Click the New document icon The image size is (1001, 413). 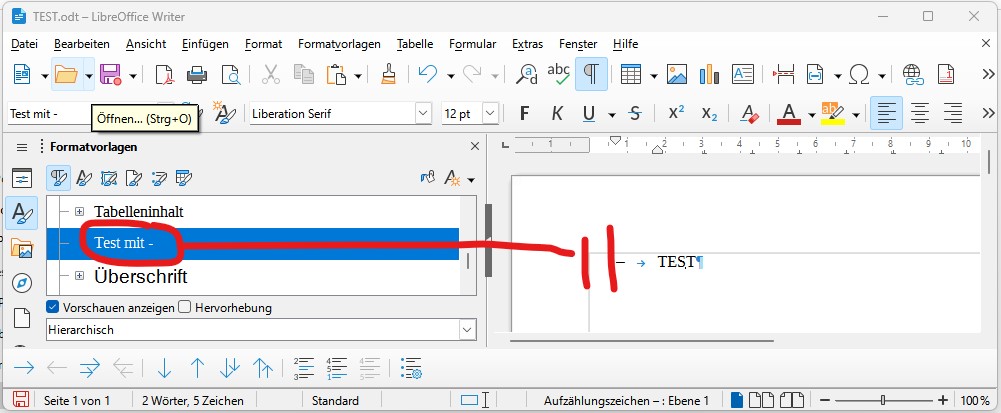[22, 75]
